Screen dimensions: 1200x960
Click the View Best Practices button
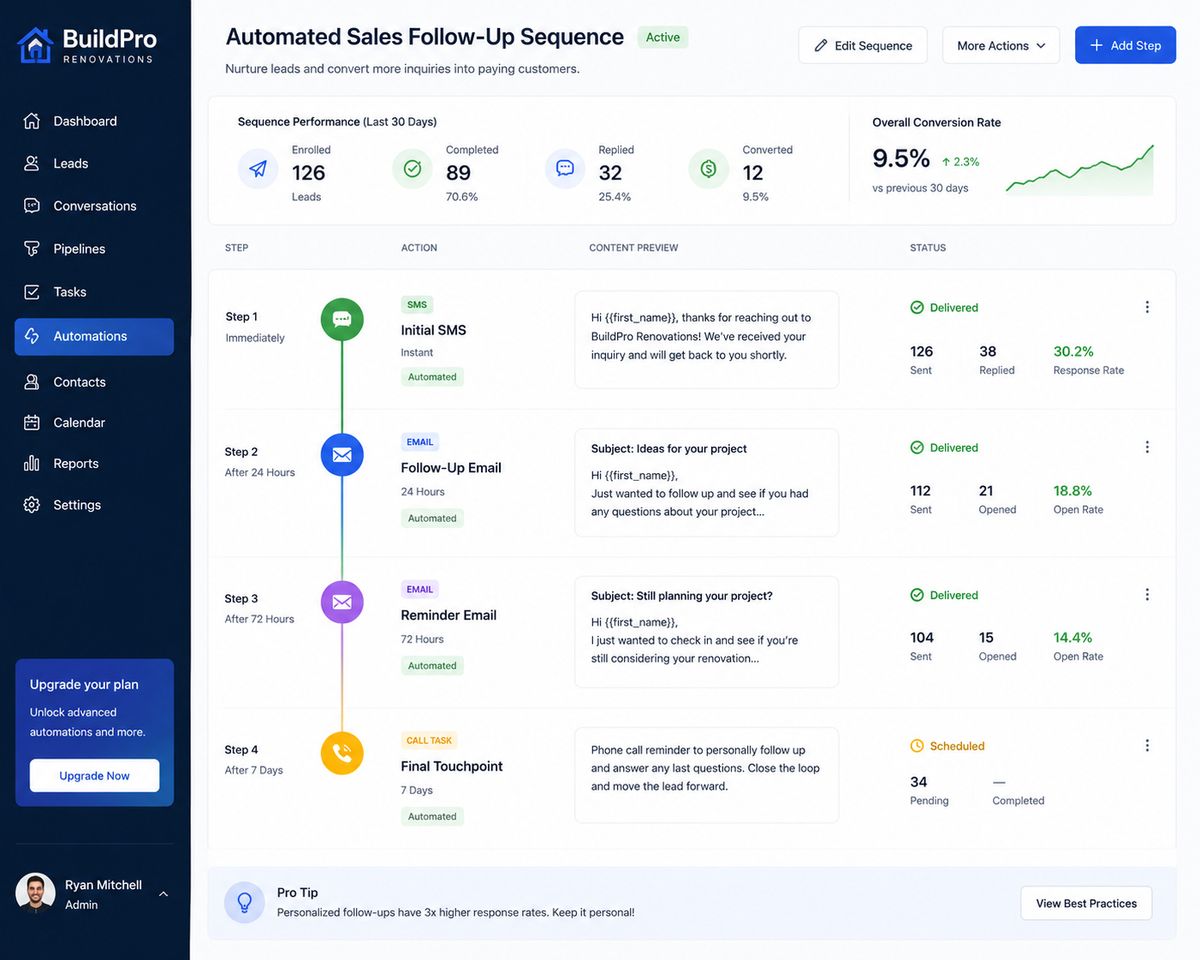coord(1086,903)
